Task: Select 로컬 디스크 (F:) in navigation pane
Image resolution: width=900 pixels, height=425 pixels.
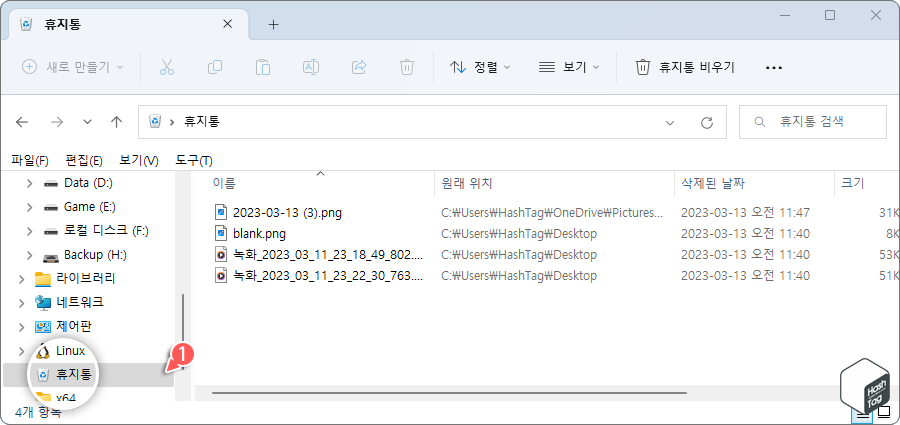Action: pyautogui.click(x=106, y=231)
